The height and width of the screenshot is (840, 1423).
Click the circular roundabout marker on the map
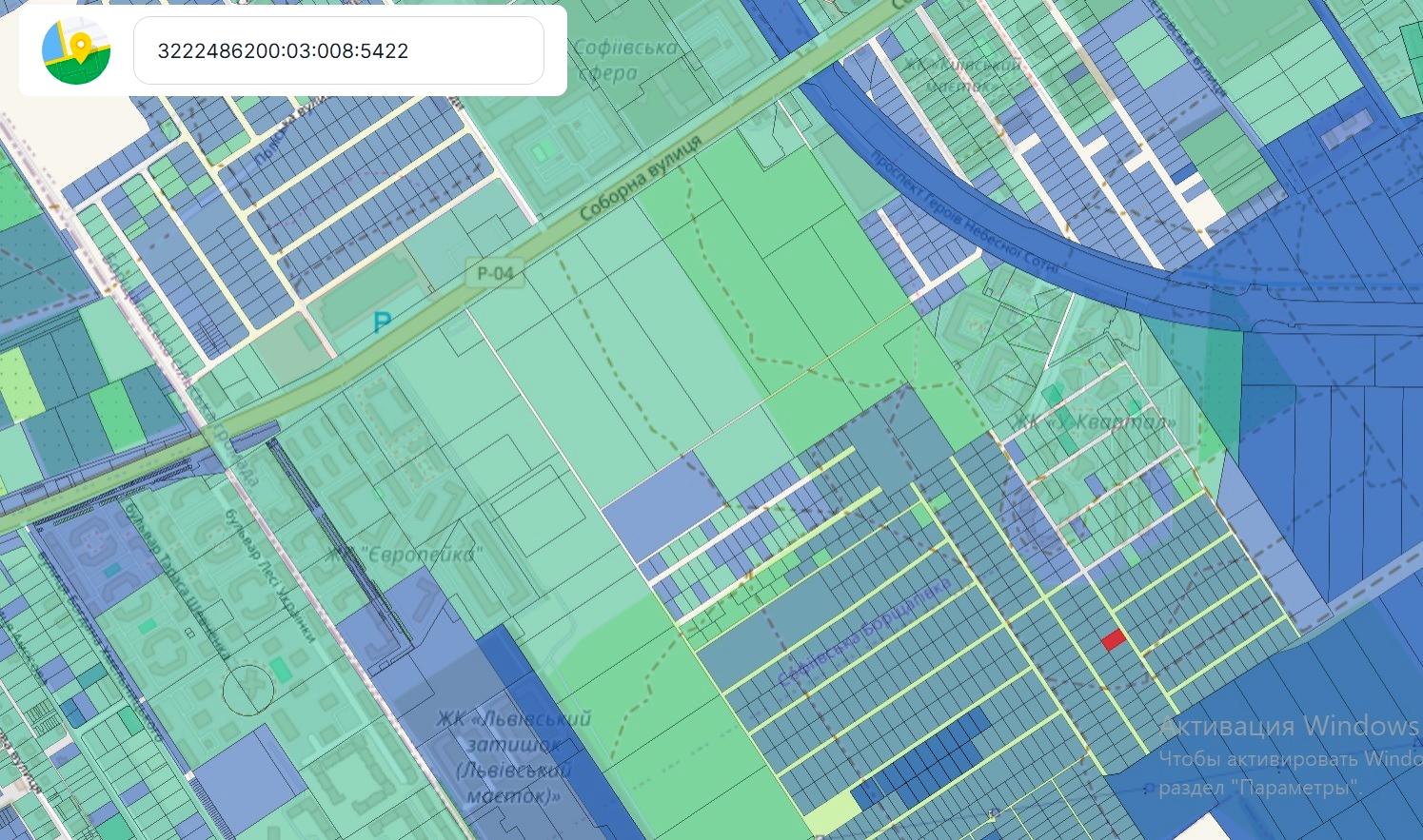point(248,689)
